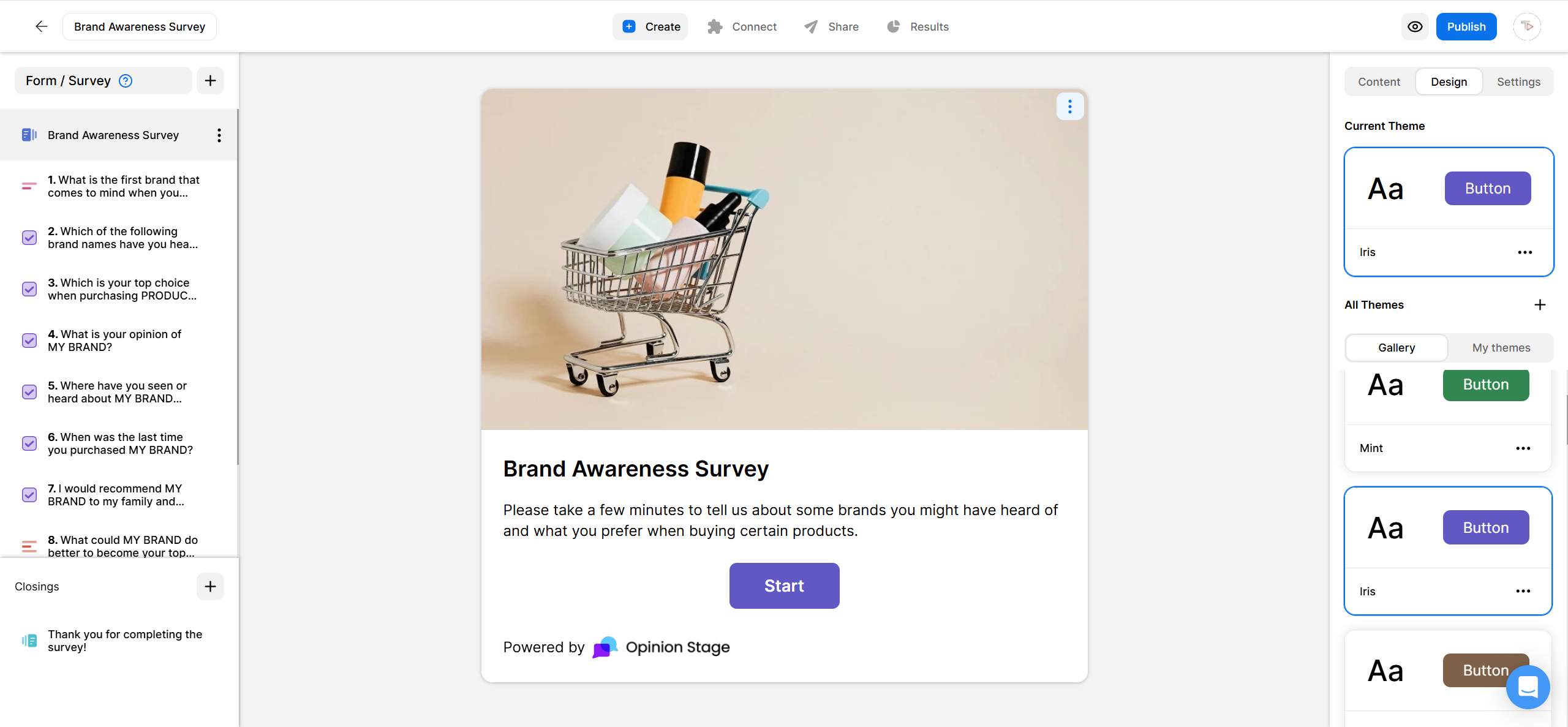Click the survey title input field
The width and height of the screenshot is (1568, 727).
pyautogui.click(x=139, y=26)
